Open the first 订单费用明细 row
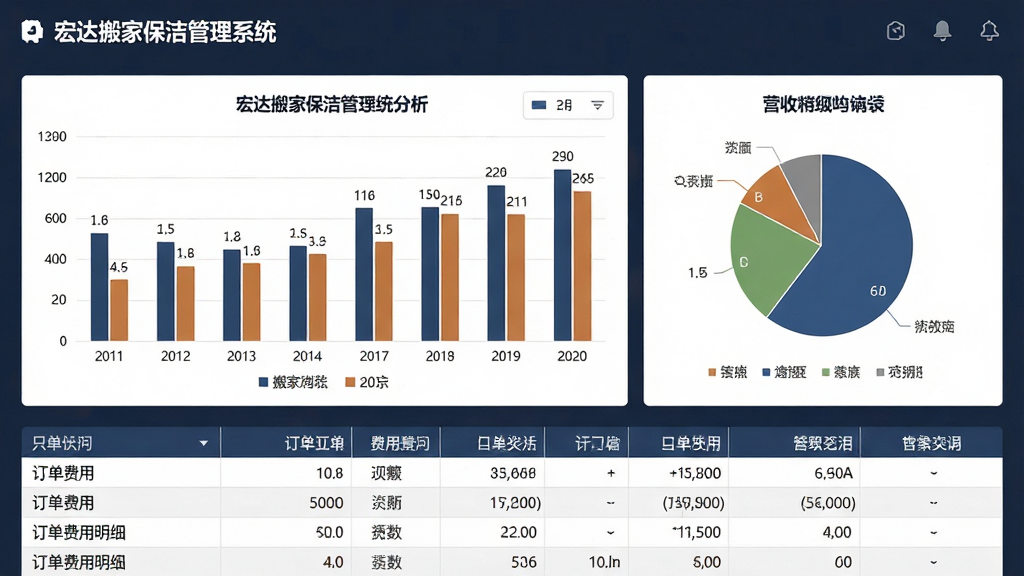Screen dimensions: 1024x576 tap(512, 532)
